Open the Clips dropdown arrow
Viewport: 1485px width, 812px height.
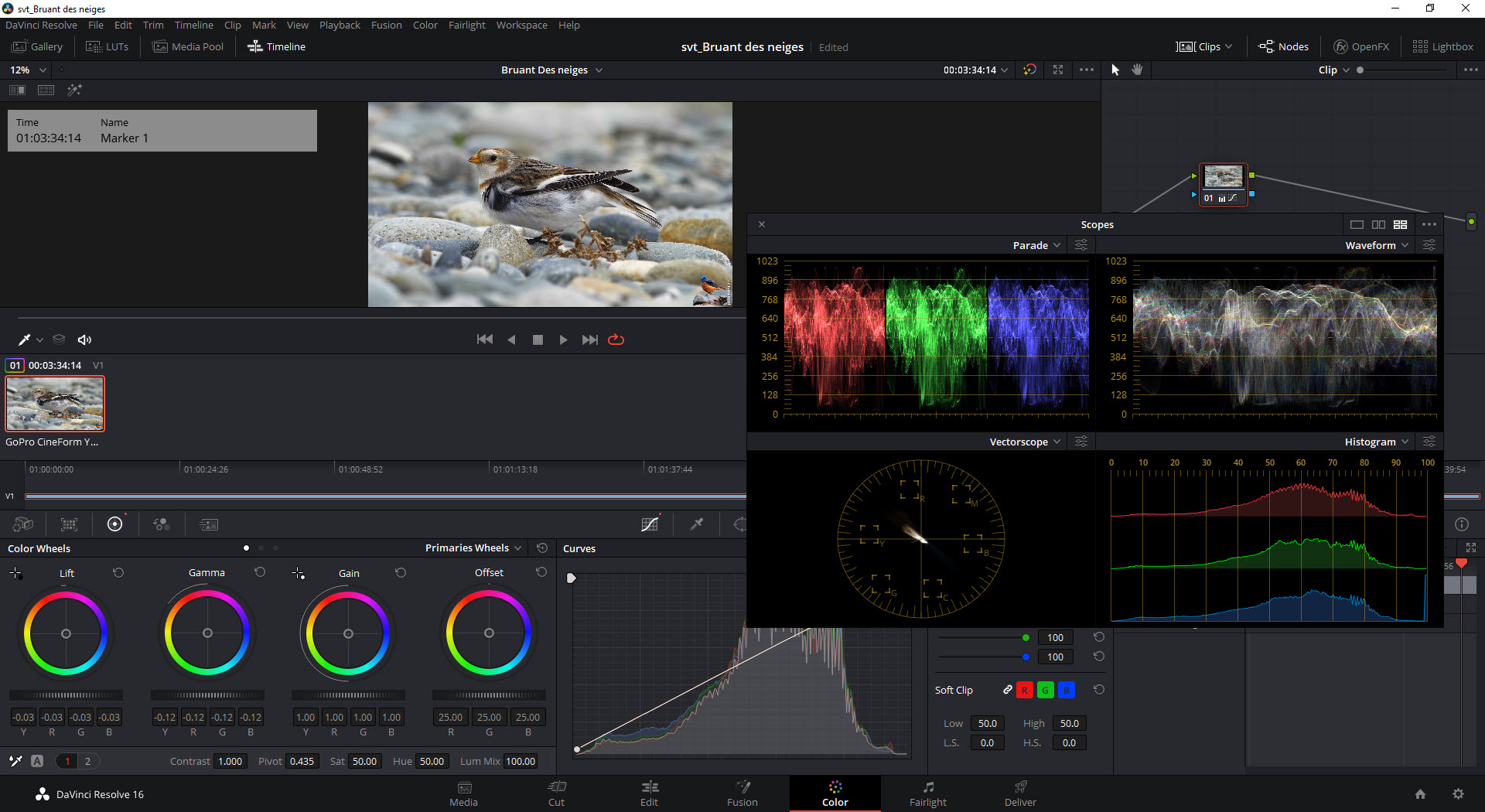[x=1229, y=46]
